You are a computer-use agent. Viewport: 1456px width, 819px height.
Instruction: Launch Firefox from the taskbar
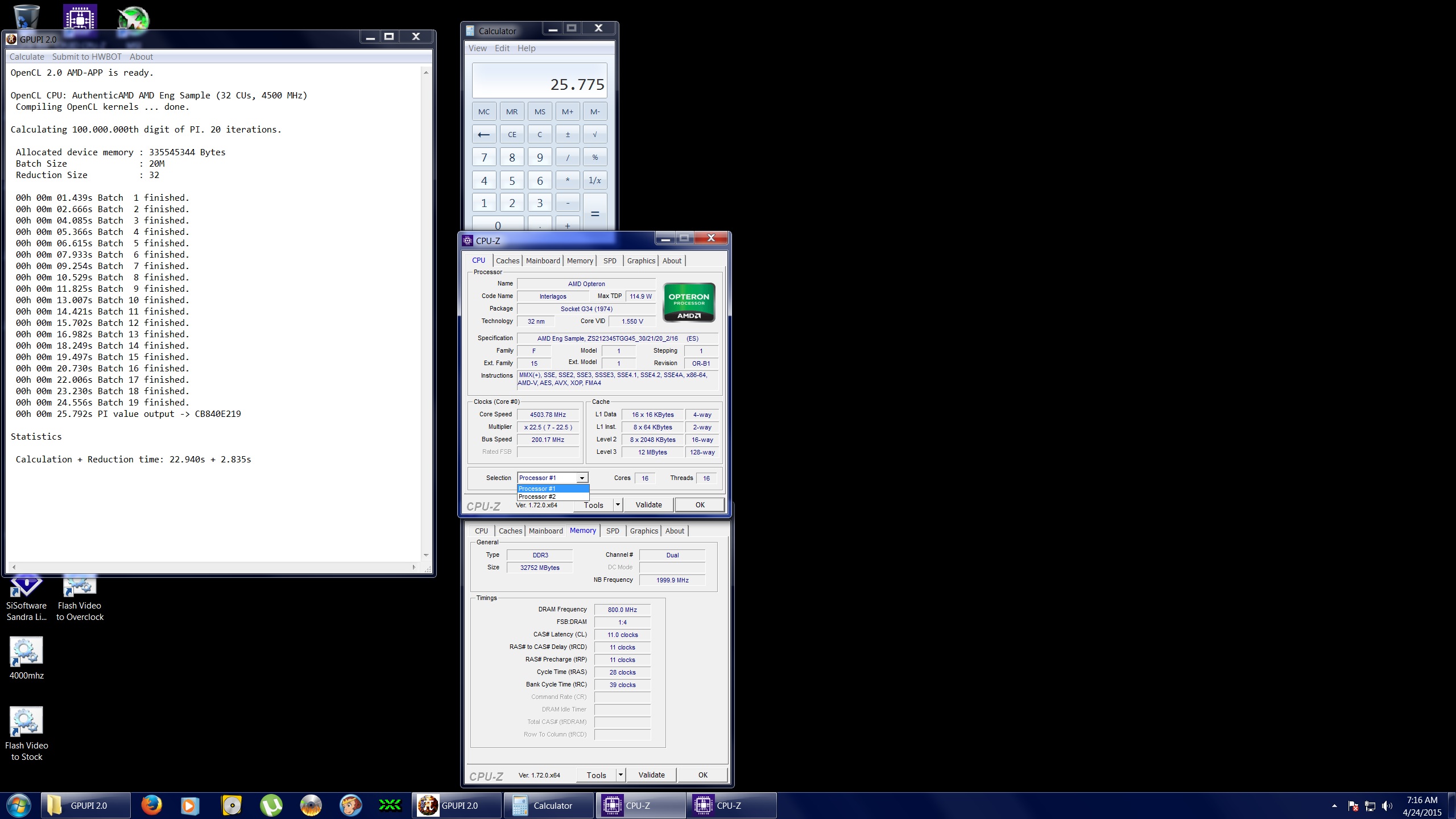(x=151, y=805)
